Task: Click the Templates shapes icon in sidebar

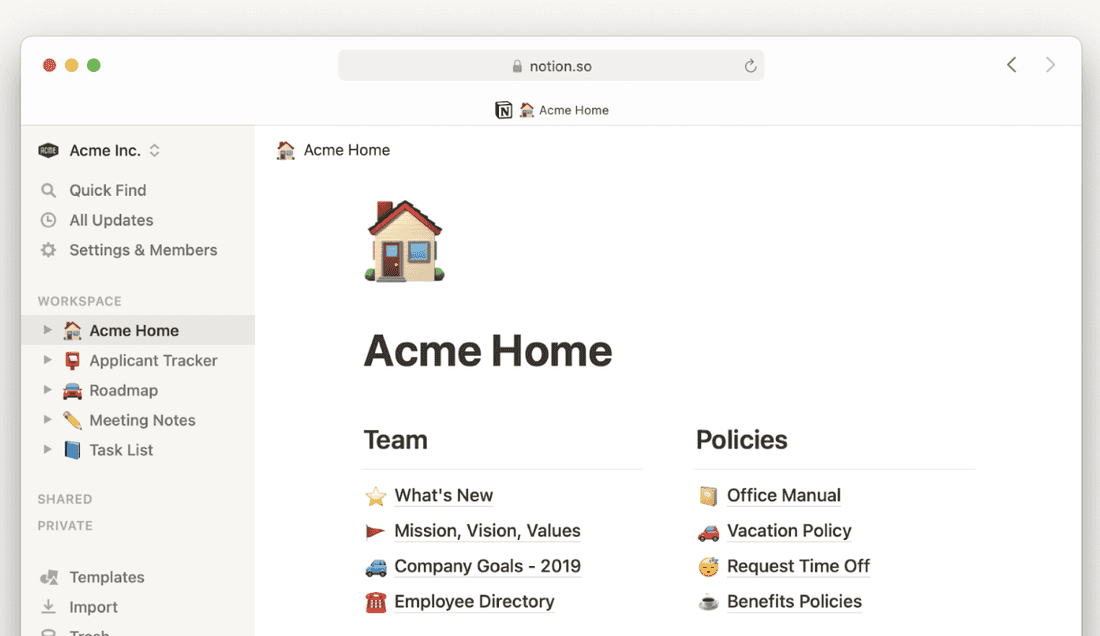Action: click(x=48, y=577)
